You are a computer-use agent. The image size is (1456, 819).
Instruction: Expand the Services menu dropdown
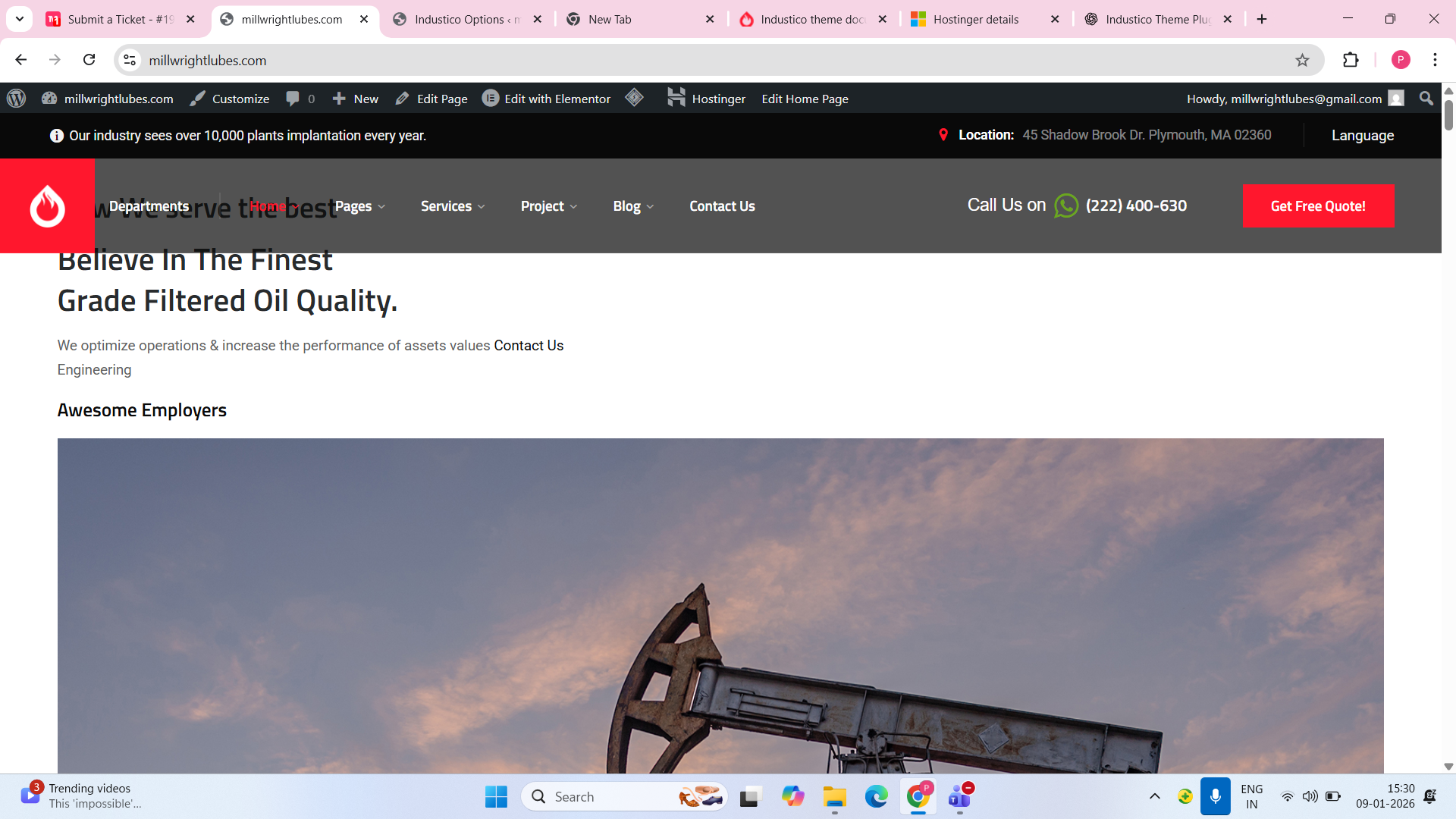click(x=453, y=206)
